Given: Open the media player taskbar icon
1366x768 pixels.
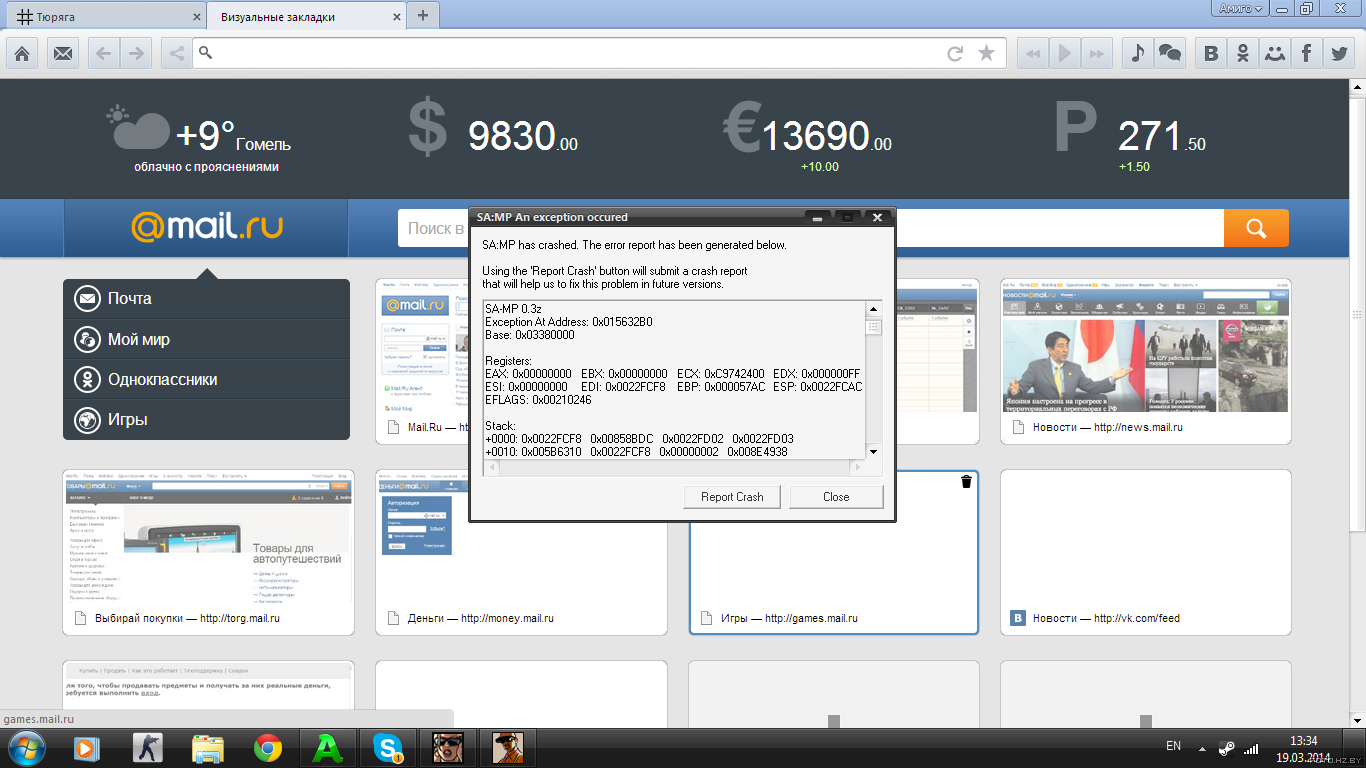Looking at the screenshot, I should click(x=88, y=747).
